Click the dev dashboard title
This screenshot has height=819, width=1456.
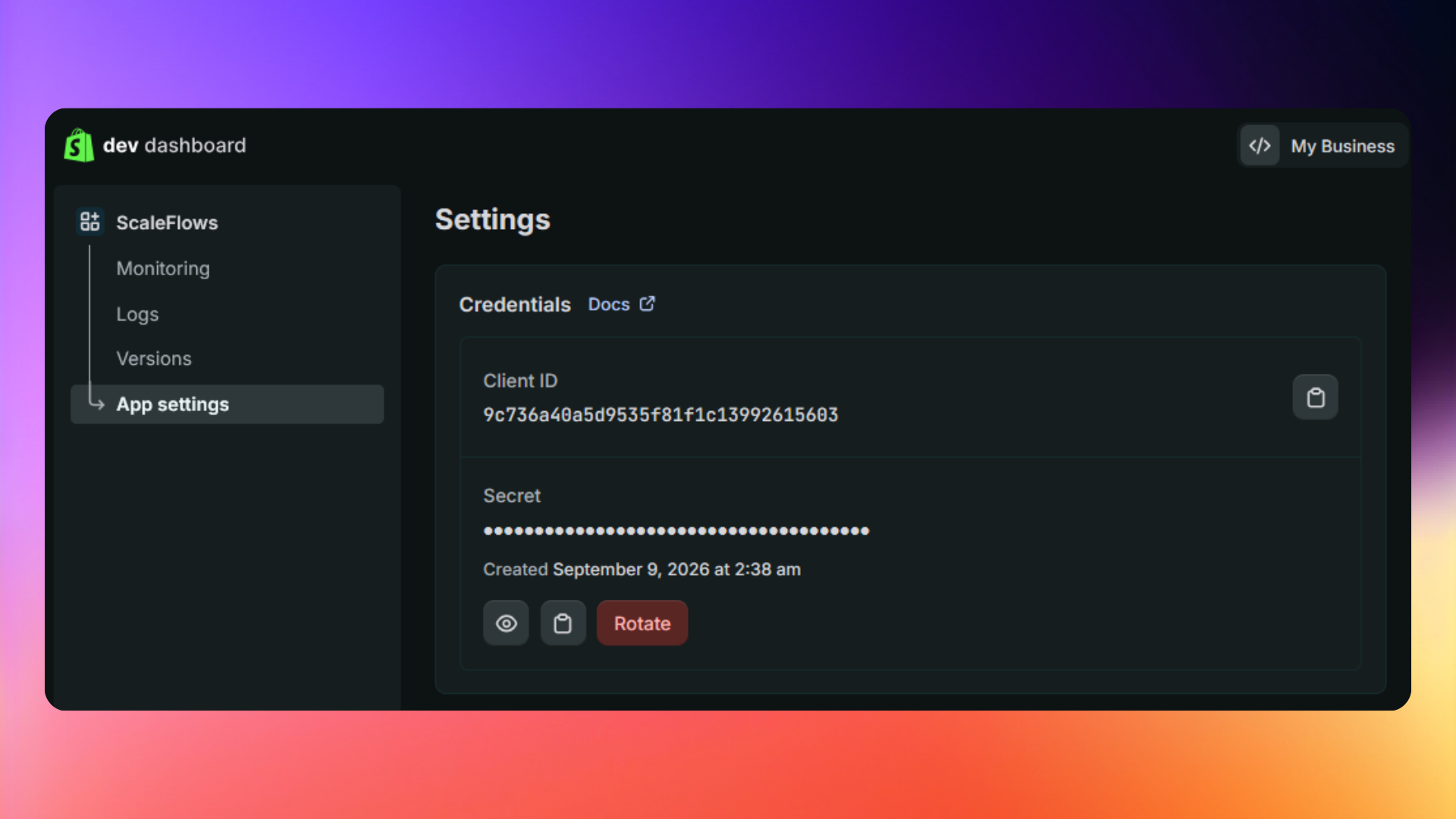(174, 146)
